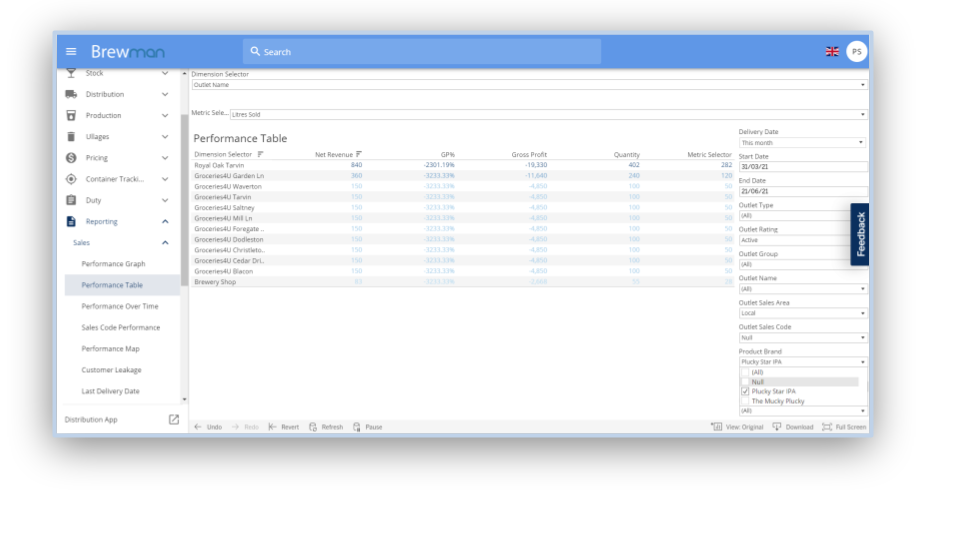Click the Ullages trash icon

[x=71, y=137]
